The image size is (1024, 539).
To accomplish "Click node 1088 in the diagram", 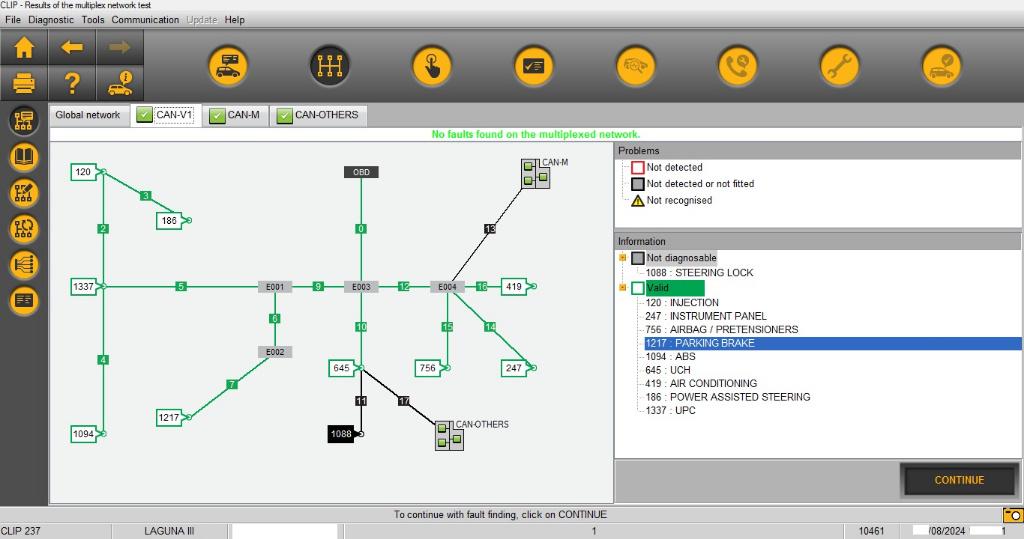I will point(341,434).
